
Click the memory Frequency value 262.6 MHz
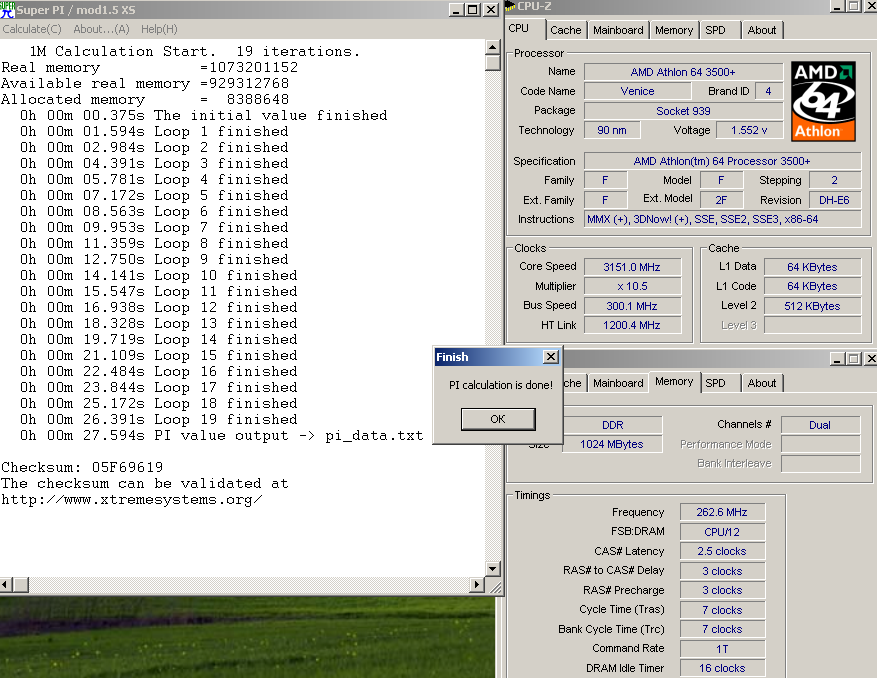coord(722,512)
